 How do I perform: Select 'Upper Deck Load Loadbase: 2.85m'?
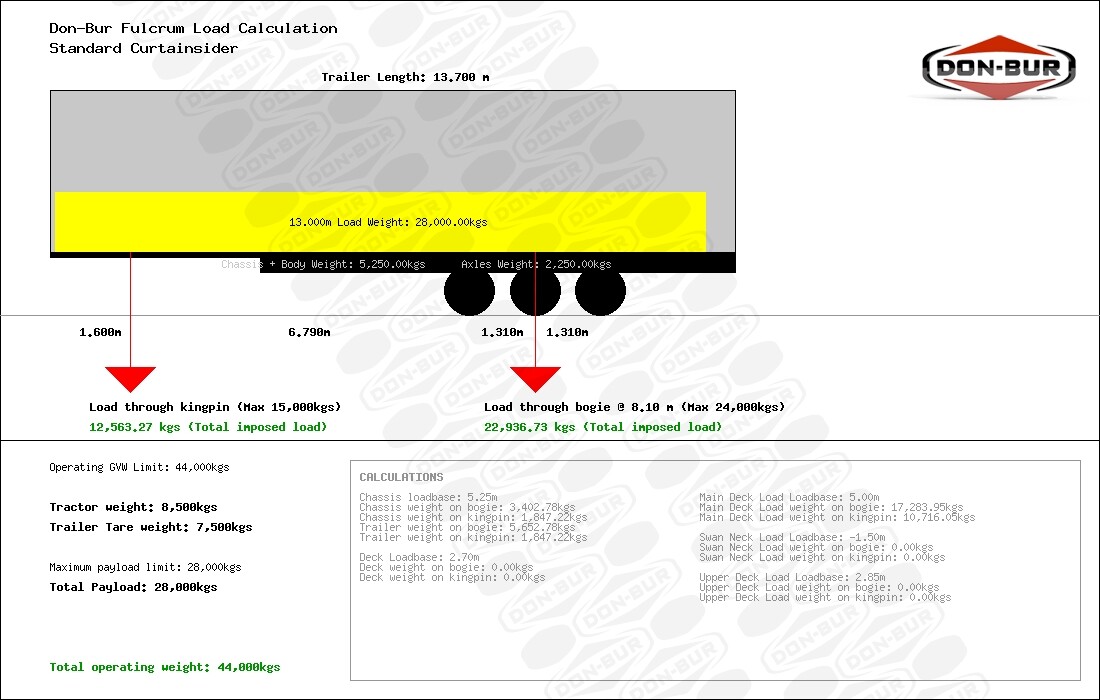(x=792, y=577)
